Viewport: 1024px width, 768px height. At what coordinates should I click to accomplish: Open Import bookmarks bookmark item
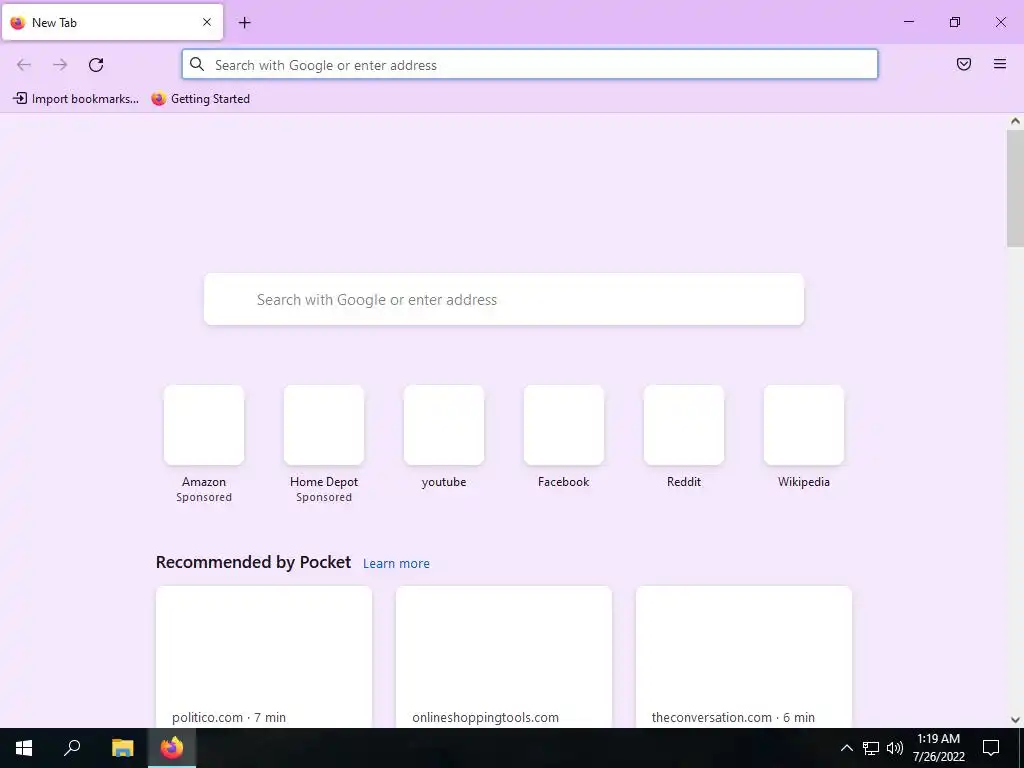(x=76, y=99)
